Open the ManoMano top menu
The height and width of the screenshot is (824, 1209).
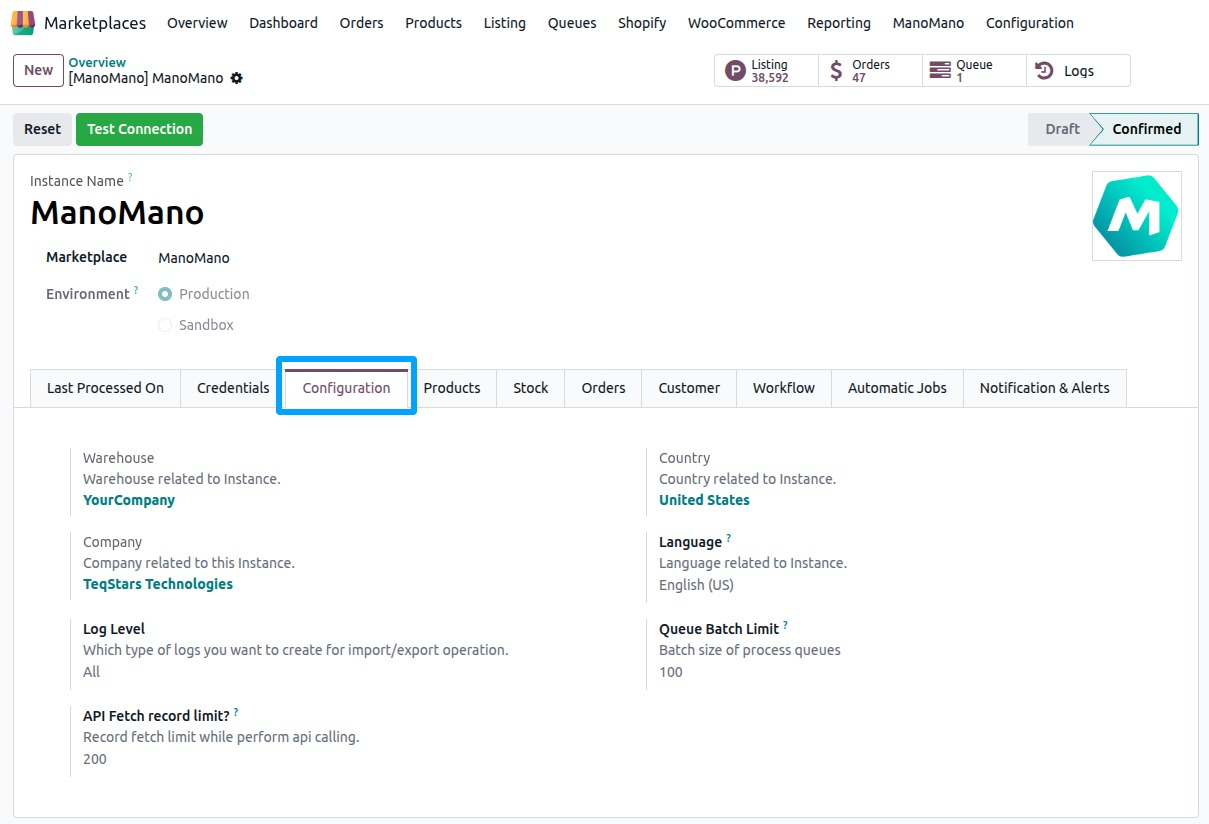[x=928, y=23]
